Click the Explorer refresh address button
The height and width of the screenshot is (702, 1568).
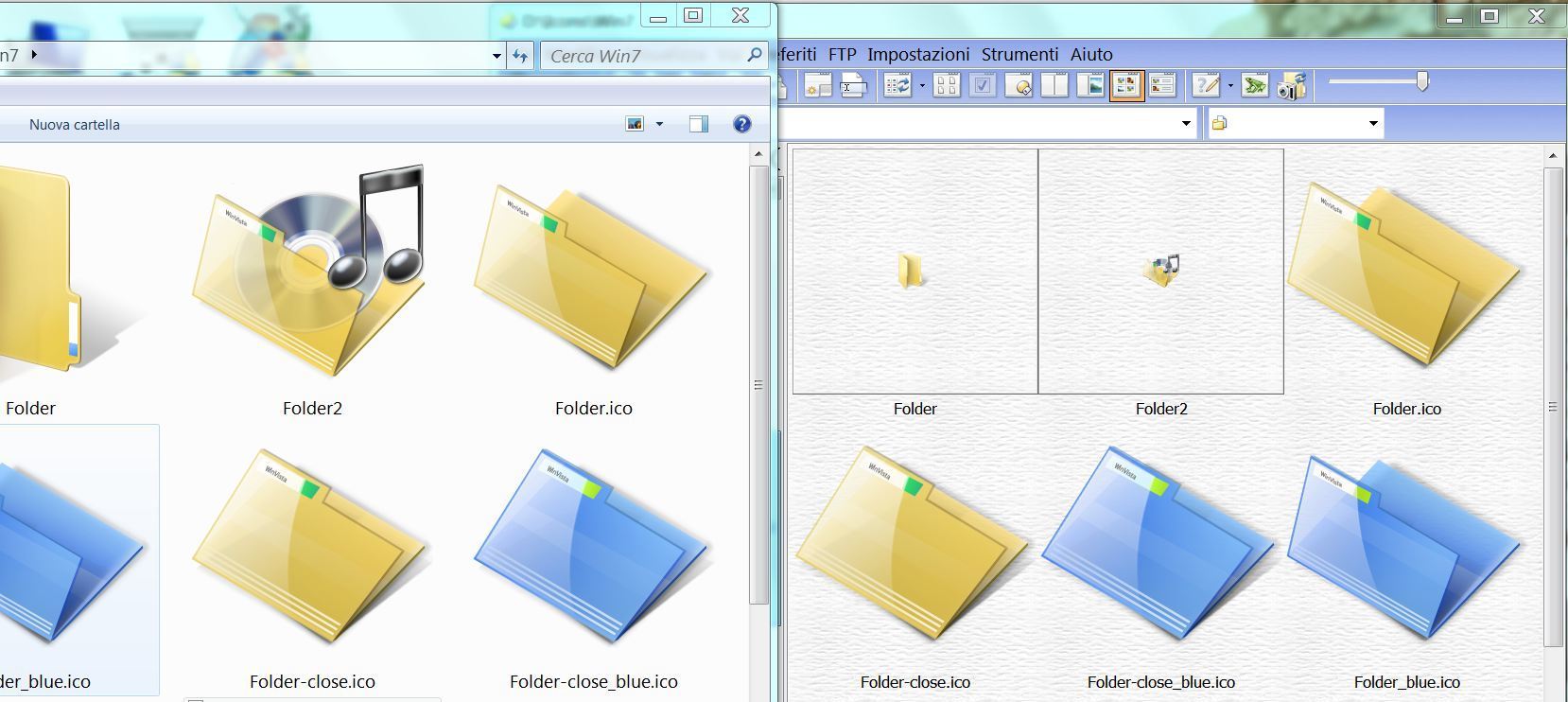click(520, 56)
